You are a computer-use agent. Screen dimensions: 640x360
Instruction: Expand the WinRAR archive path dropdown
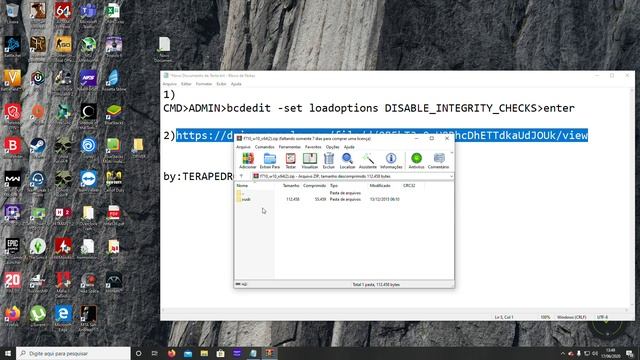click(451, 176)
